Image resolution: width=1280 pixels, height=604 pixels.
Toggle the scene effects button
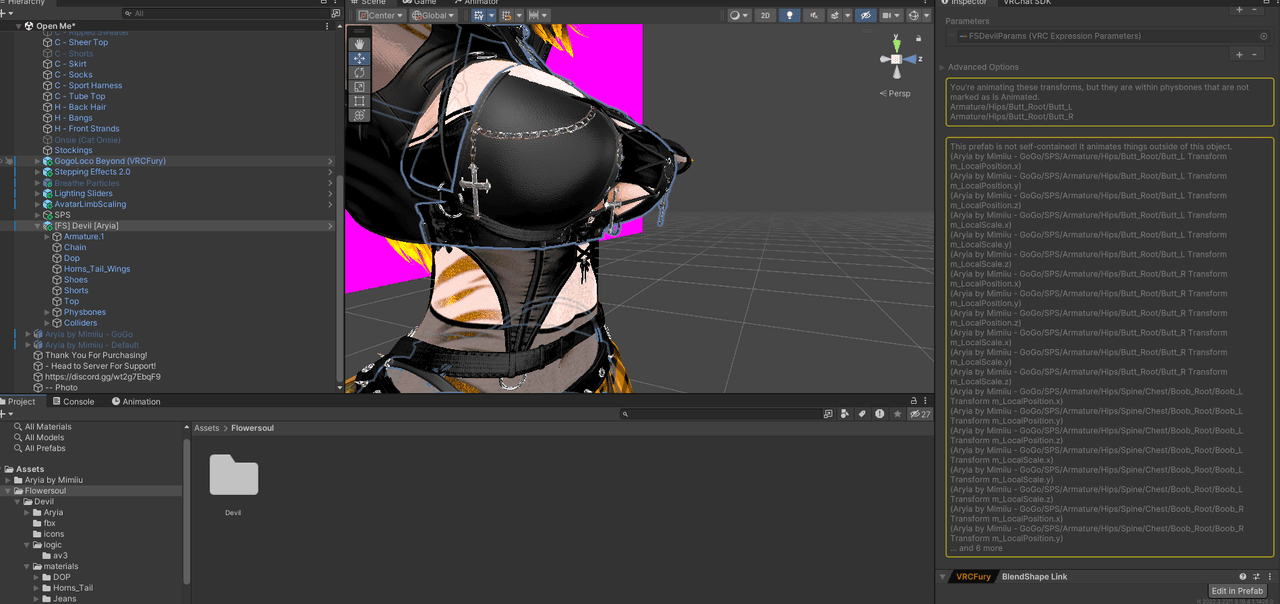coord(835,16)
